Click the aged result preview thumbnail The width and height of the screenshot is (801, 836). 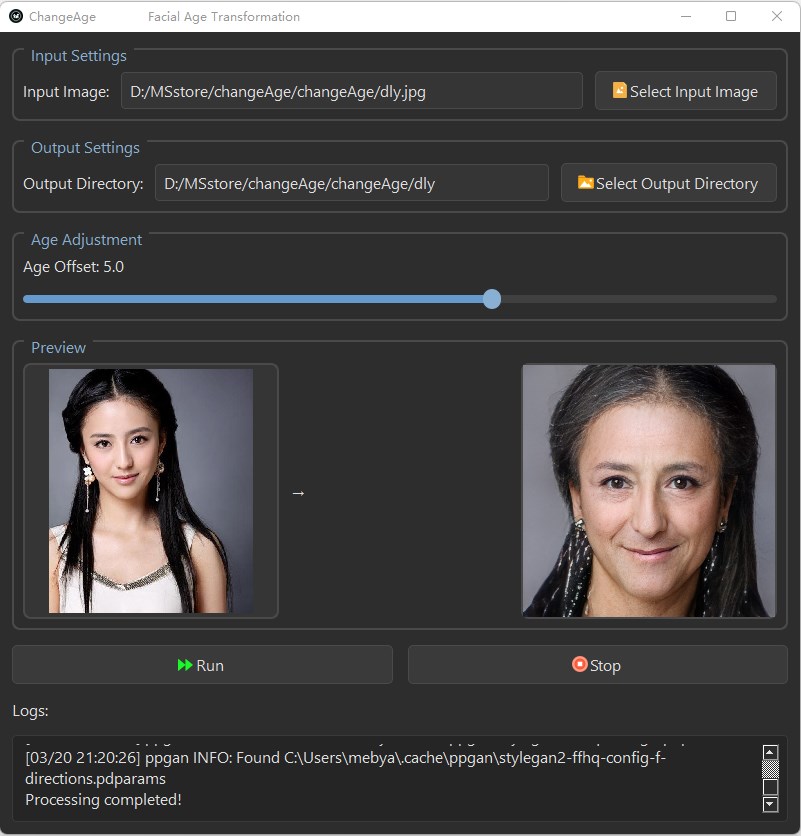tap(648, 491)
